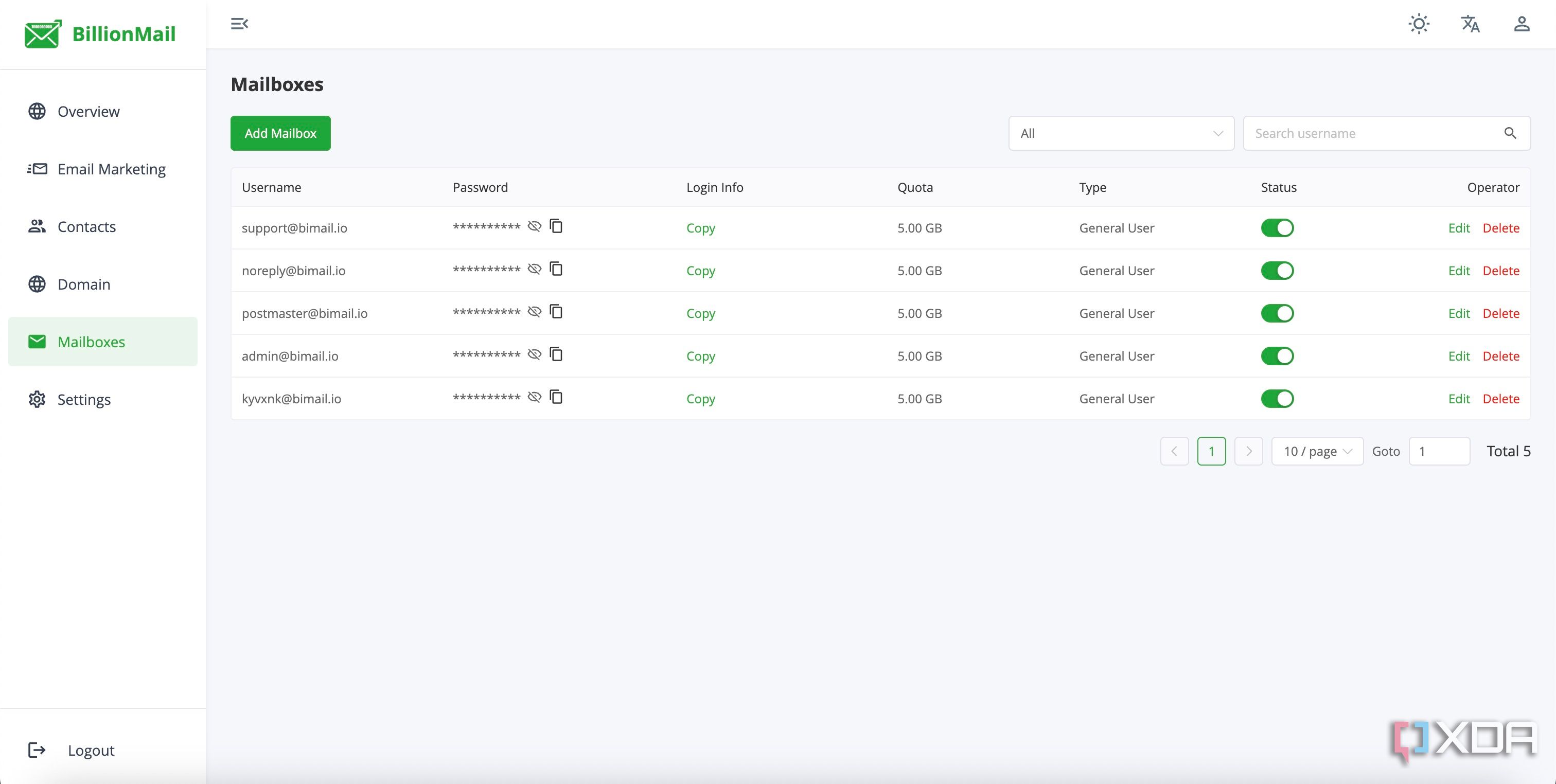Image resolution: width=1556 pixels, height=784 pixels.
Task: Click the Add Mailbox button
Action: point(280,133)
